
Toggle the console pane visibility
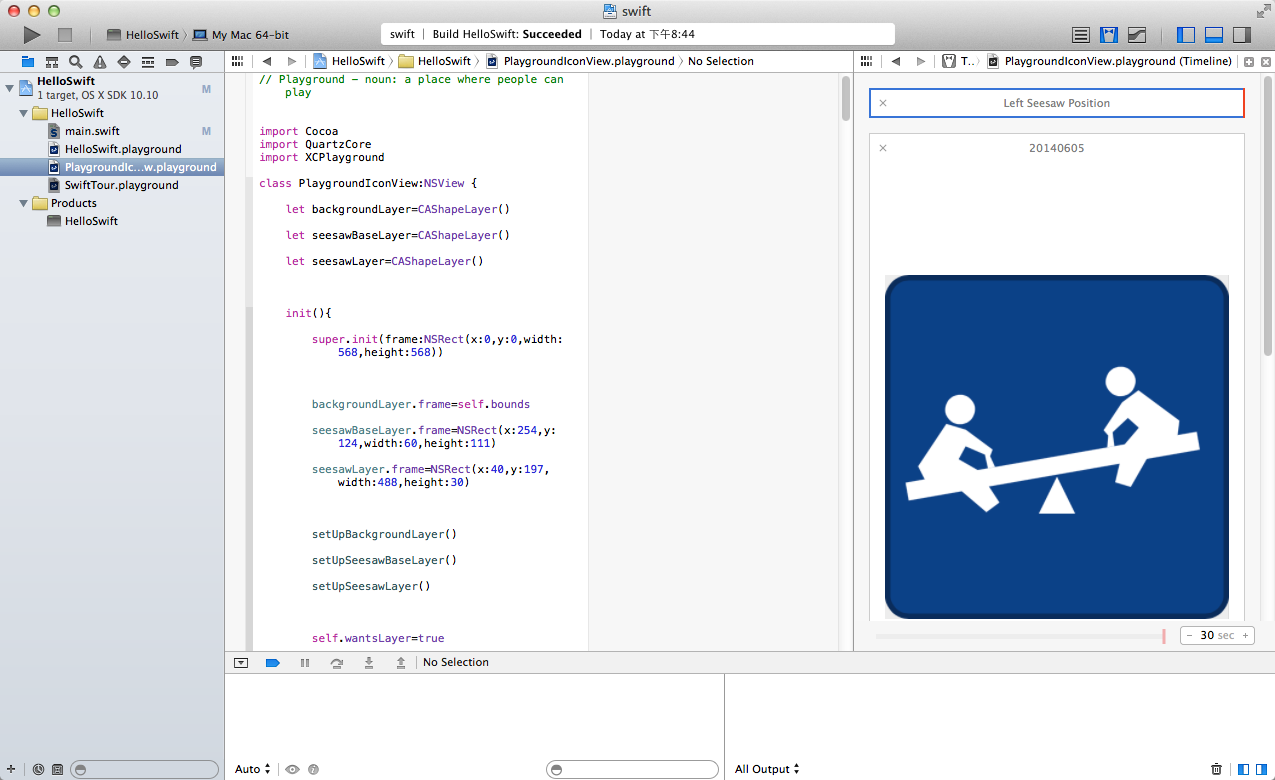coord(1259,769)
